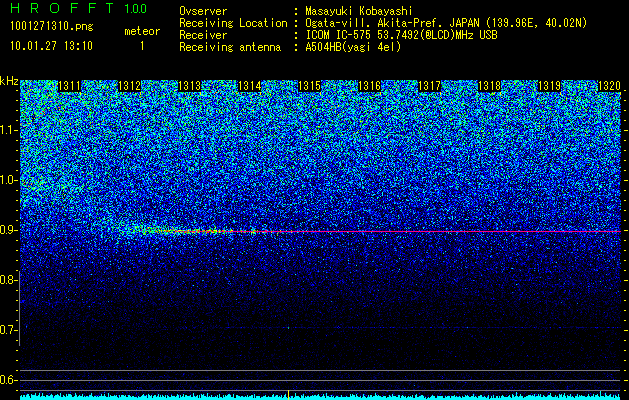Click the filename 1001271310.png
Screen dimensions: 629x400
(52, 27)
